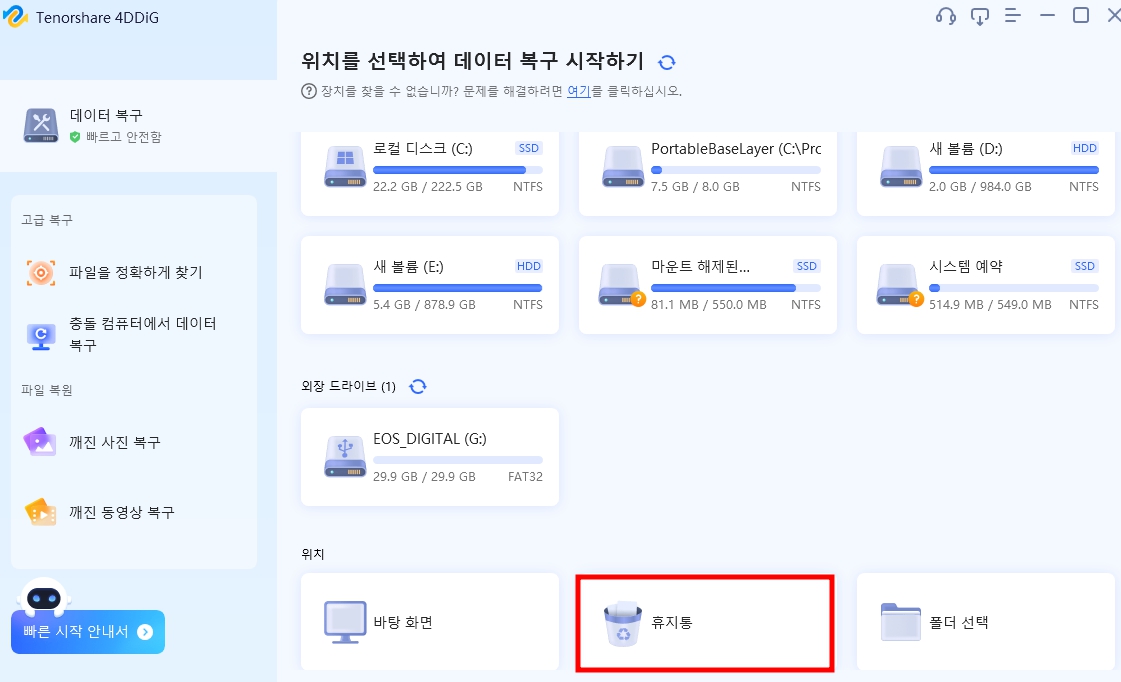Click the refresh icon next to the main heading

[x=666, y=62]
